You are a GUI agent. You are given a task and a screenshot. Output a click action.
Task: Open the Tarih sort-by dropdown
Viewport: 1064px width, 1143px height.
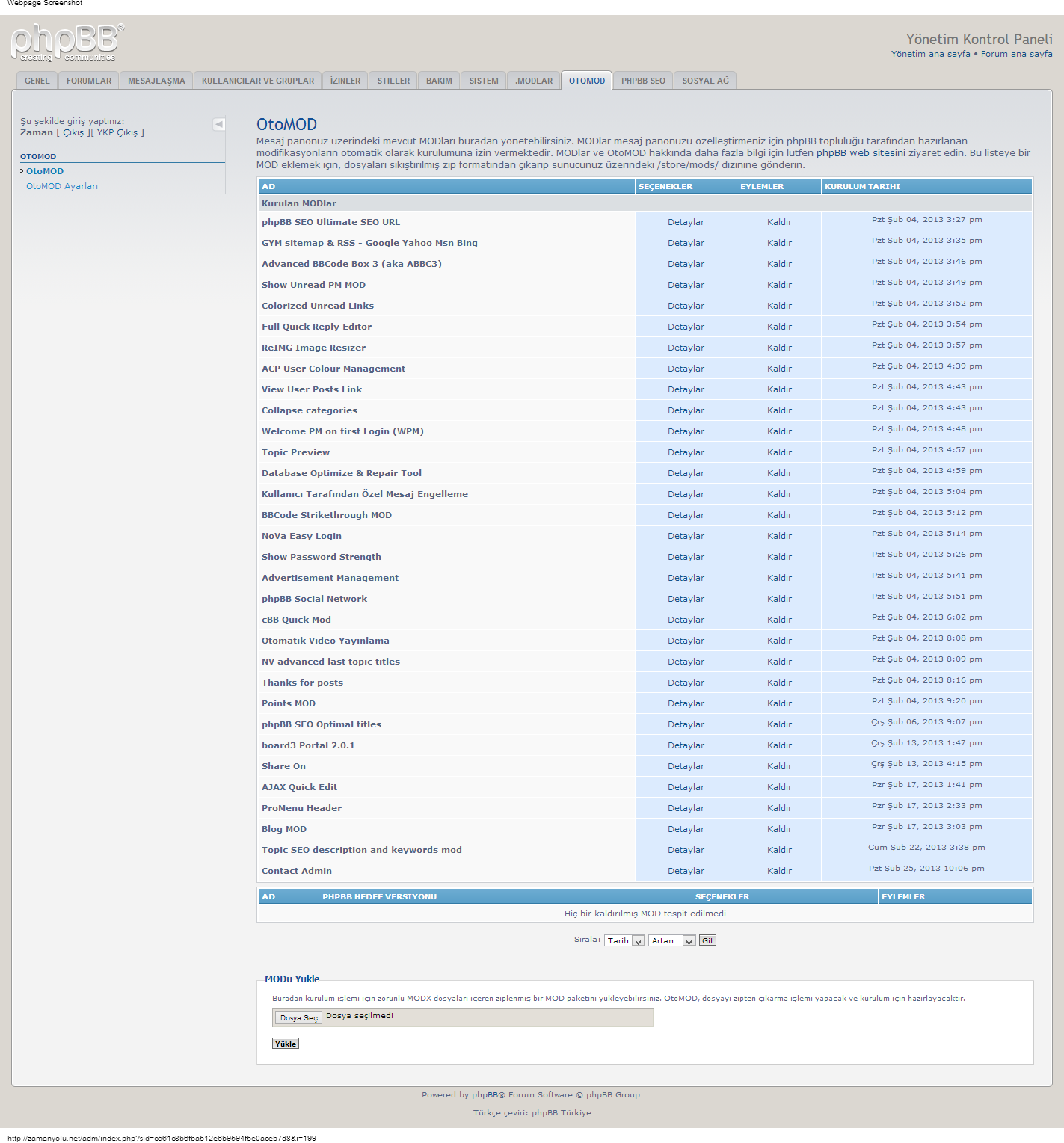(x=624, y=940)
